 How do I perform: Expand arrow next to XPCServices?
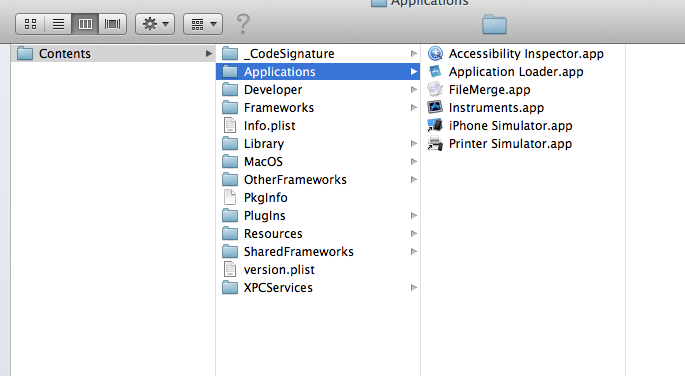click(x=414, y=287)
